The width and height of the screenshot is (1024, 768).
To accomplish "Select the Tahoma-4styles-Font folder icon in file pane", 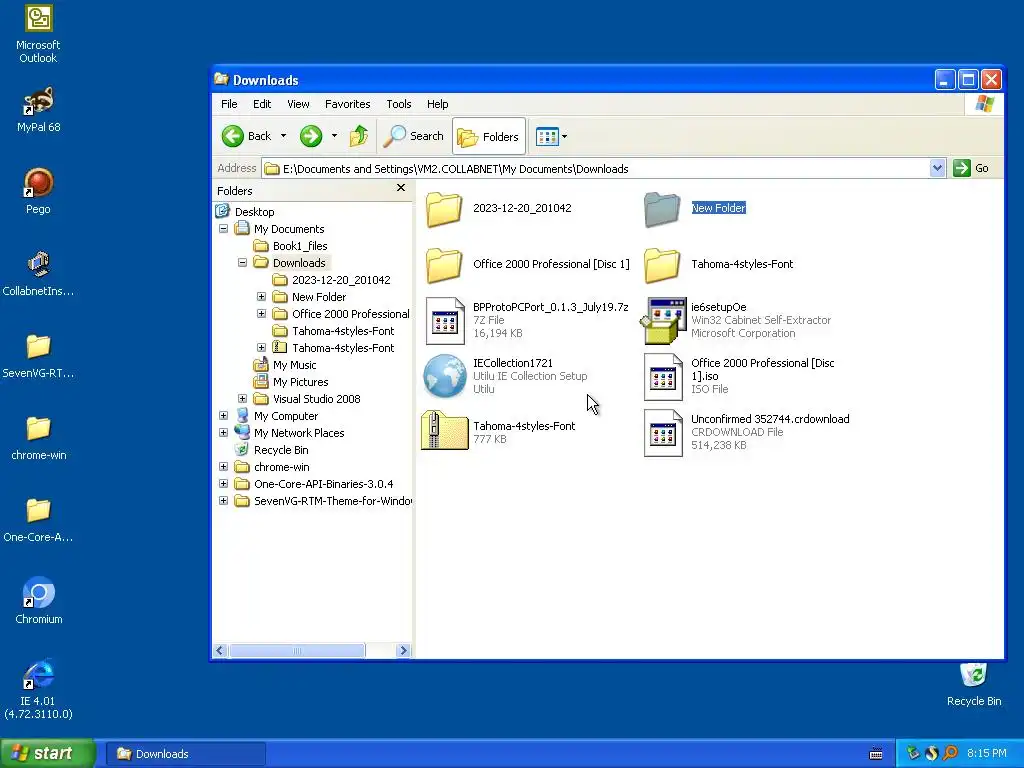I will point(662,265).
